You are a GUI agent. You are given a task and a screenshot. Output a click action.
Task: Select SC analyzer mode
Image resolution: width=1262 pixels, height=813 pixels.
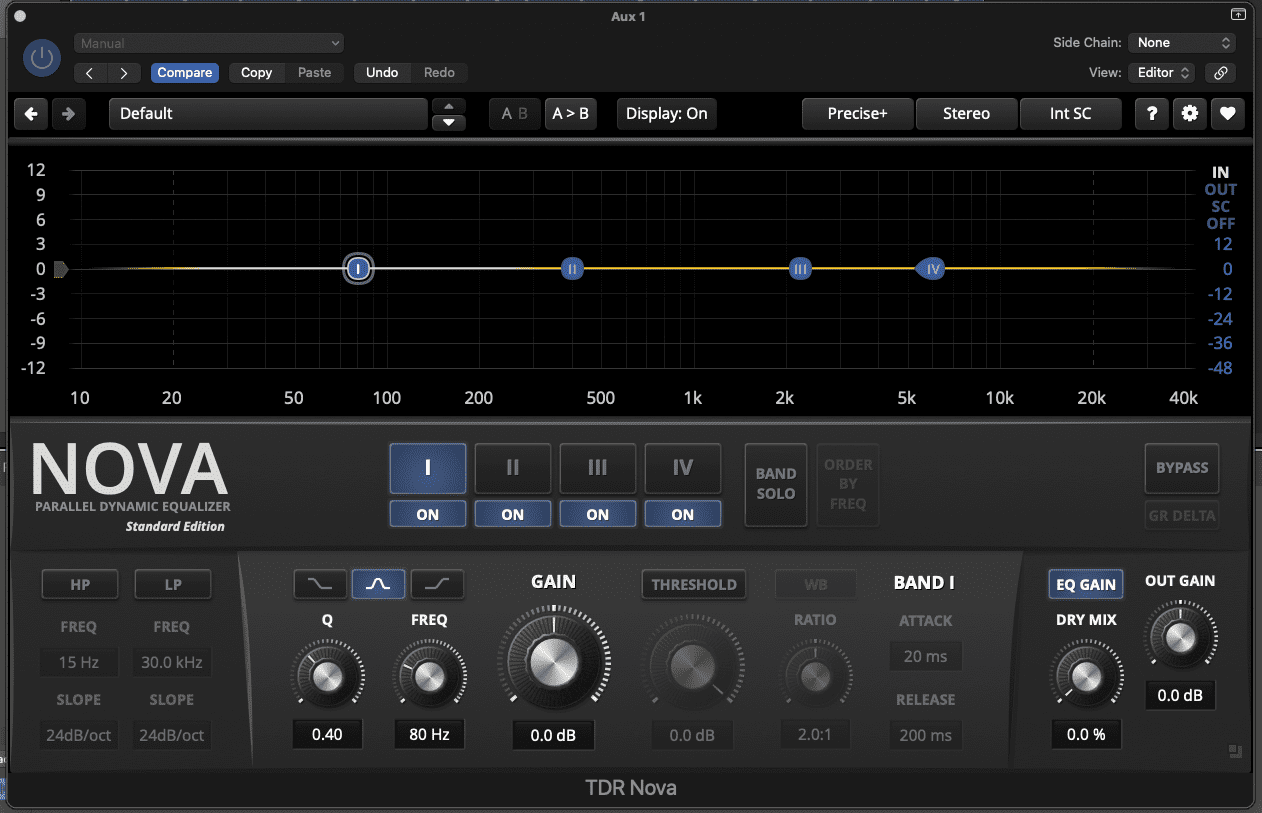pos(1220,207)
